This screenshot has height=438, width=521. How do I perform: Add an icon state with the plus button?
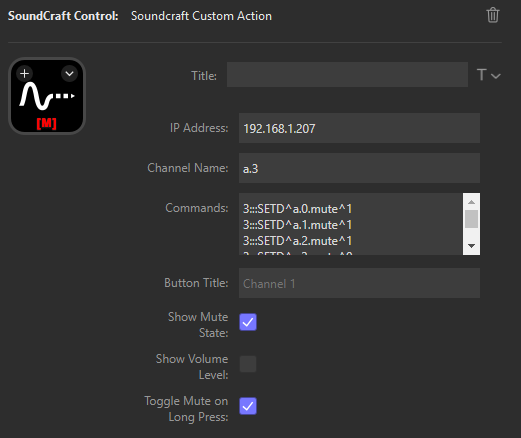25,73
